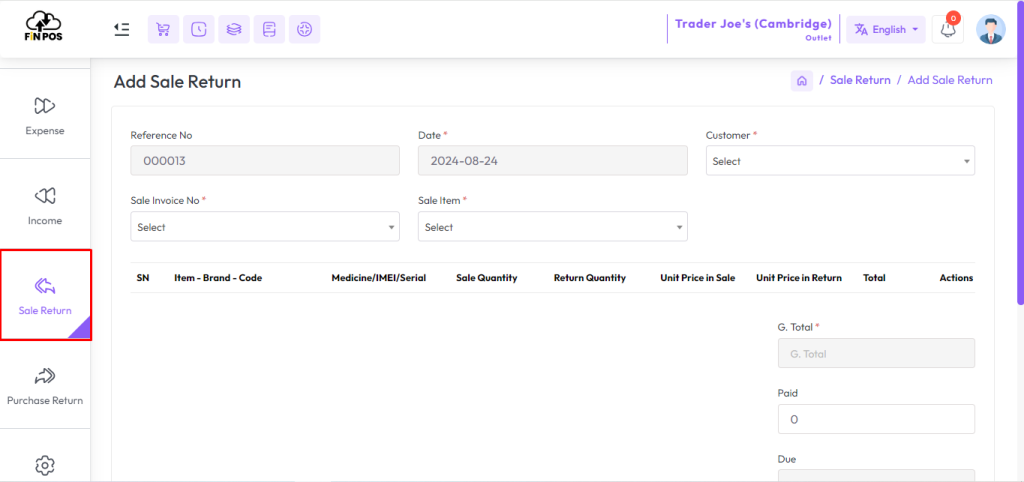Click the SN column header
This screenshot has height=482, width=1024.
click(x=143, y=278)
